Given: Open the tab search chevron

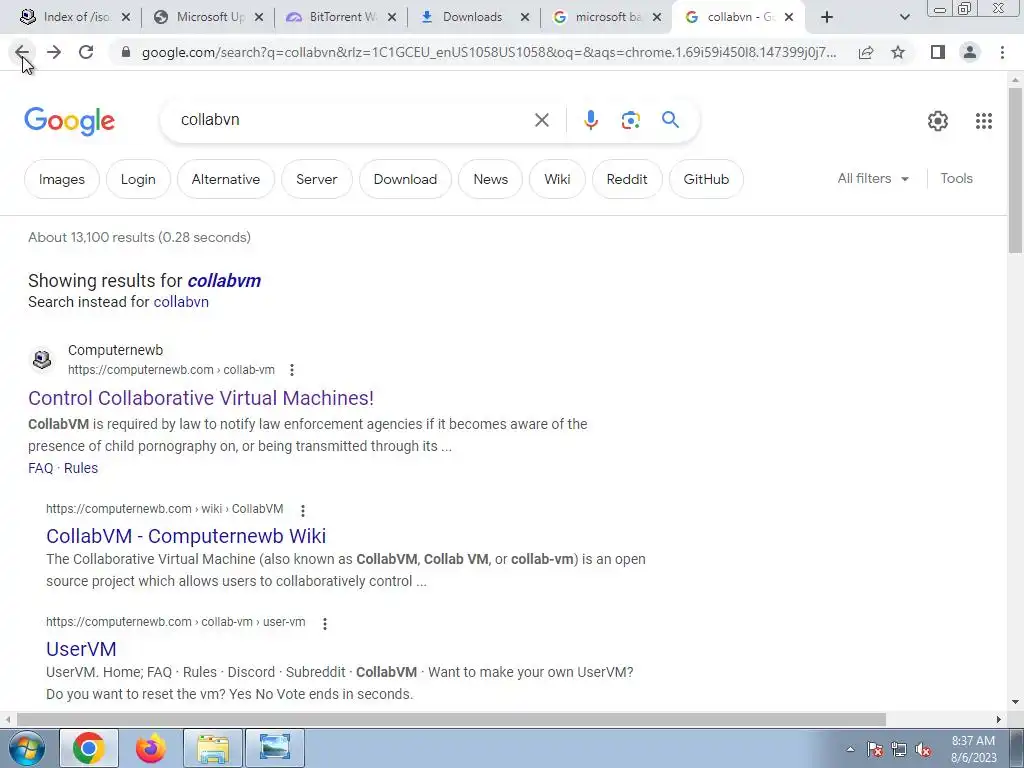Looking at the screenshot, I should (x=904, y=18).
